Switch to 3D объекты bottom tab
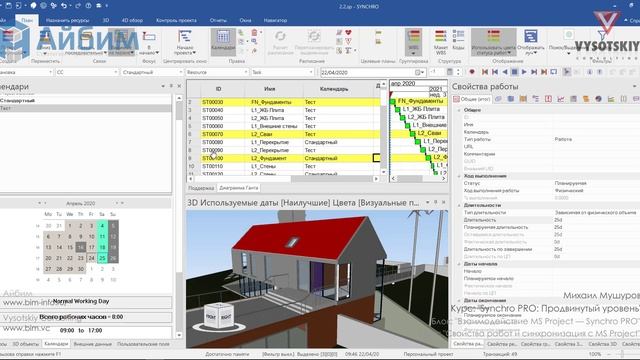Viewport: 640px width, 360px height. [x=26, y=344]
